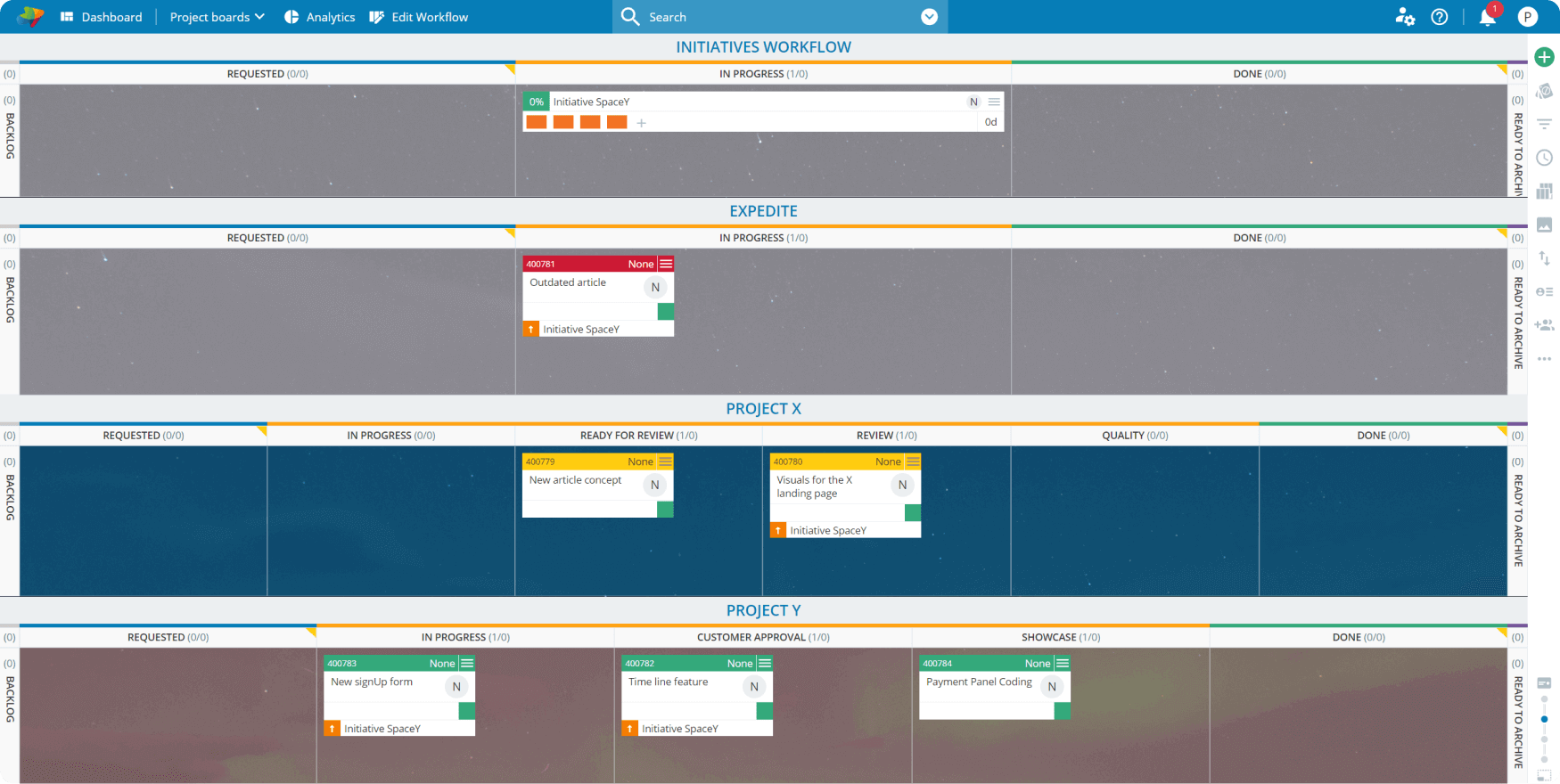
Task: Expand Ready to Archive column in Expedite
Action: coord(1517,323)
